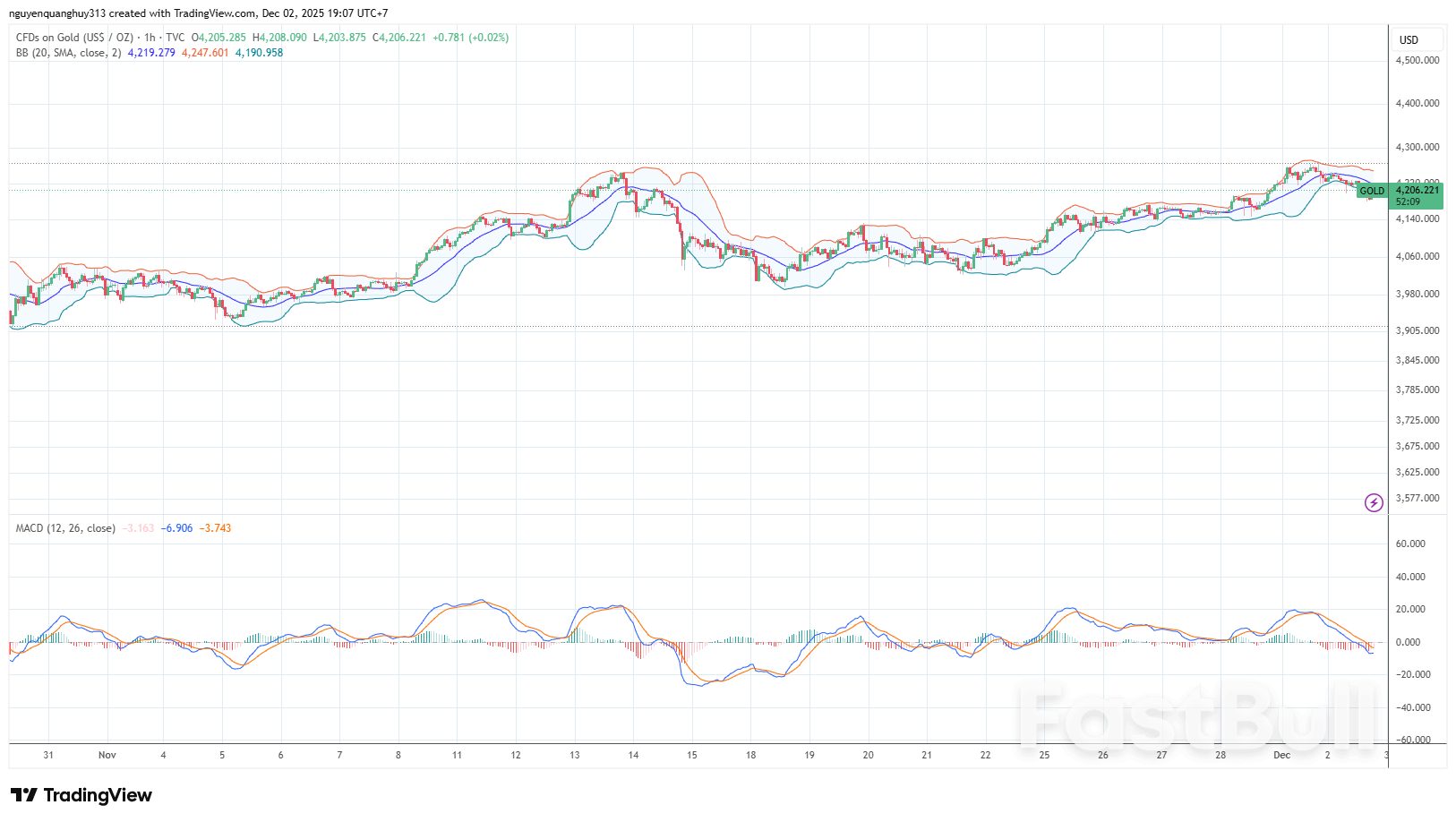
Task: Click the orange MACD signal value -3.743
Action: click(215, 528)
